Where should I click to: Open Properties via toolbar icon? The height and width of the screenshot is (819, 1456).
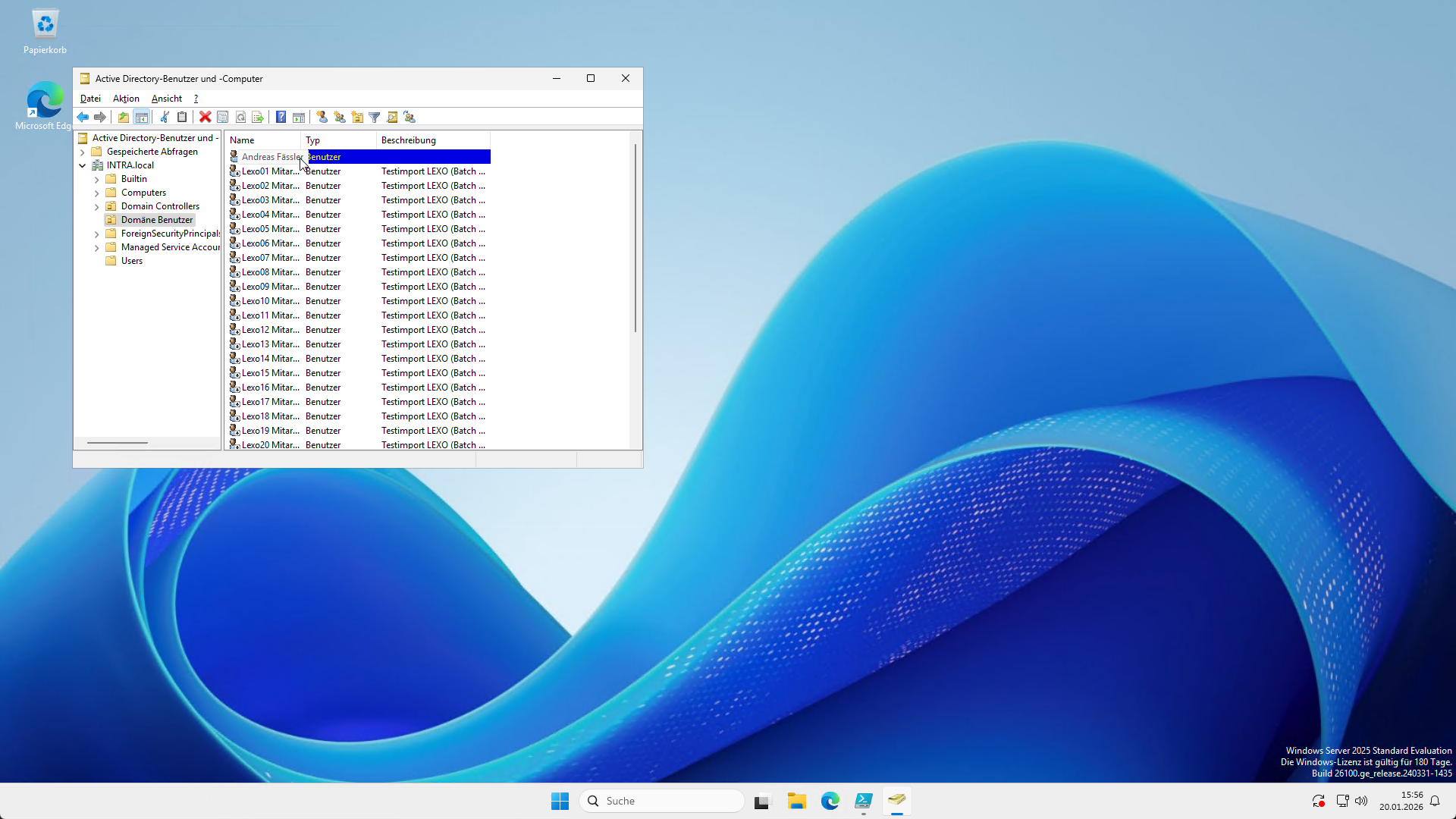click(x=222, y=117)
